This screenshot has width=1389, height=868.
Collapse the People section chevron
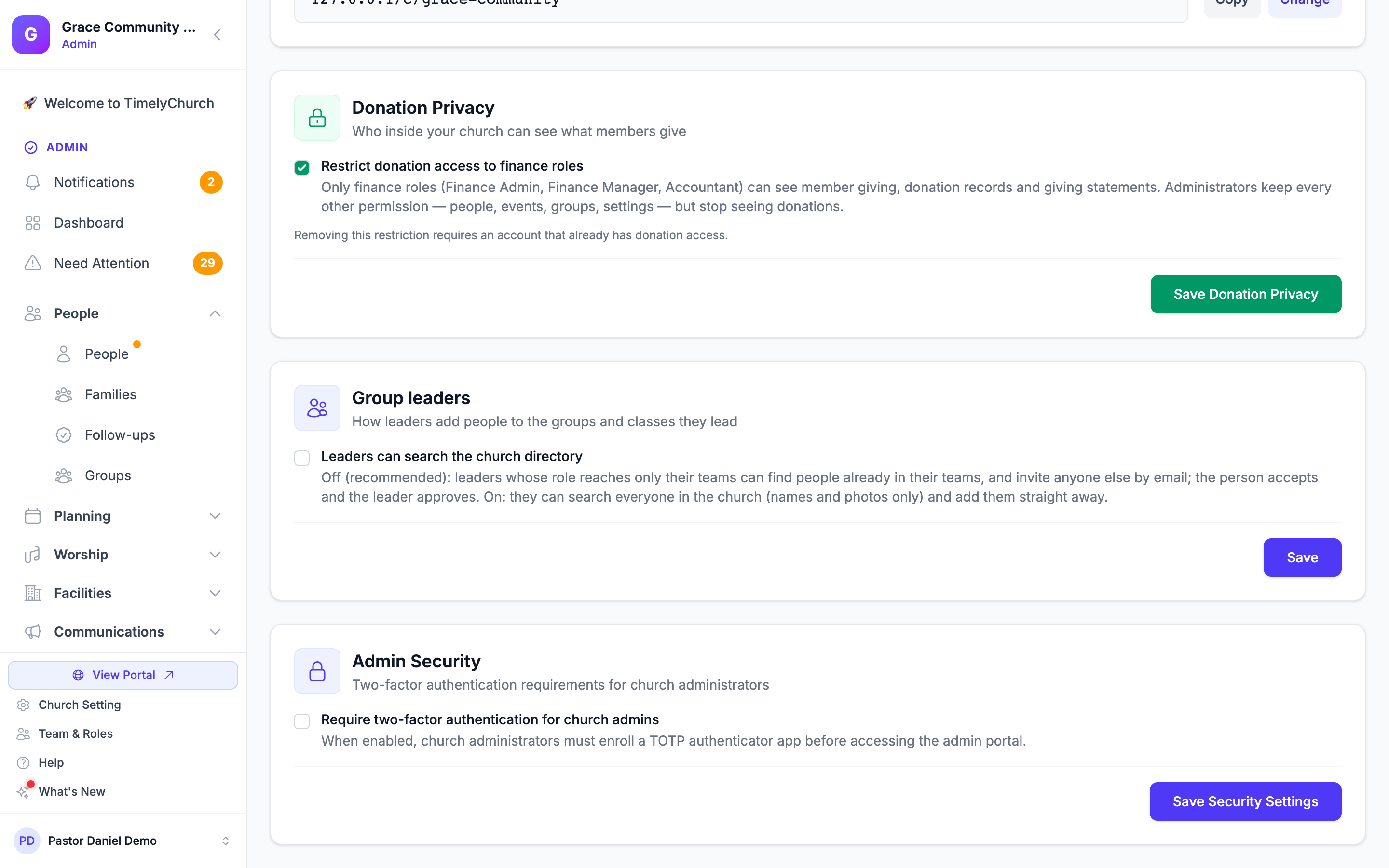215,313
